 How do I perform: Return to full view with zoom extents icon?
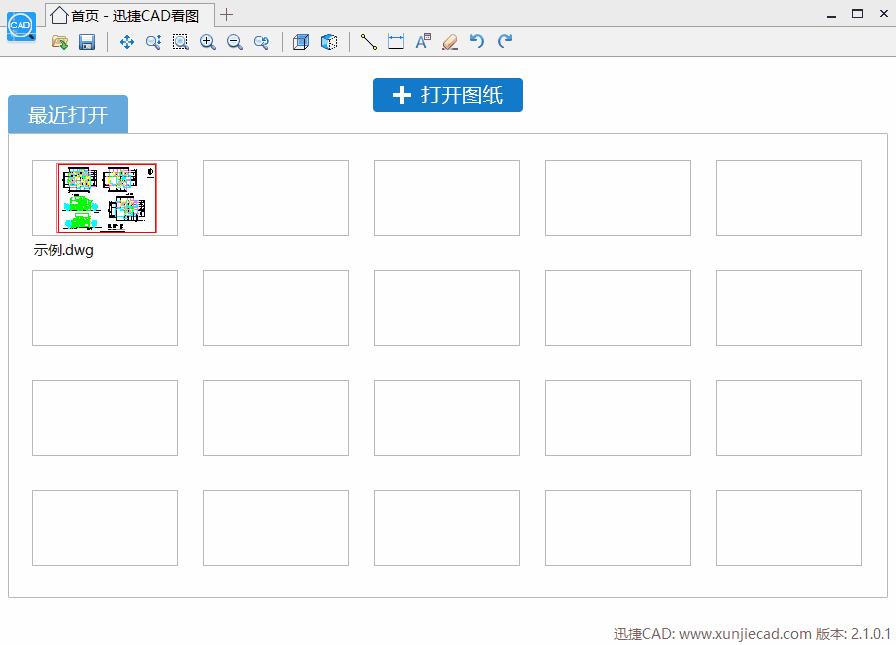pos(261,42)
